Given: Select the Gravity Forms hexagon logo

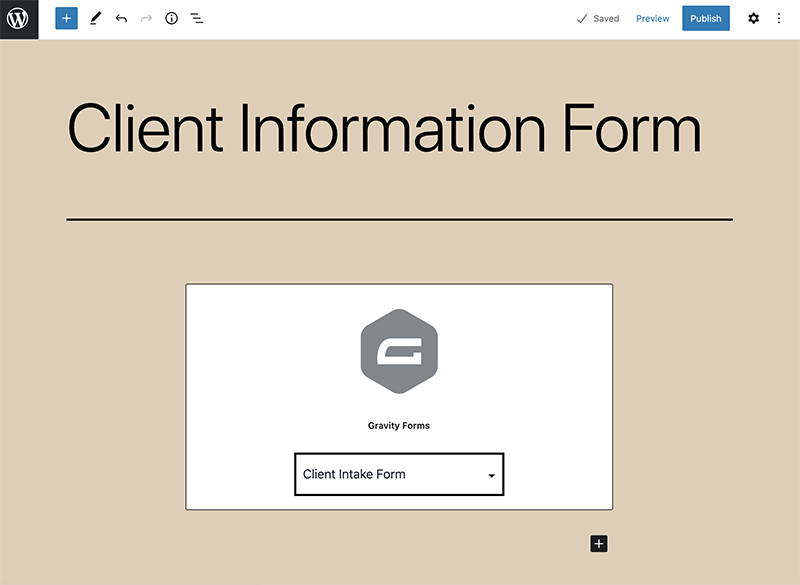Looking at the screenshot, I should [399, 351].
